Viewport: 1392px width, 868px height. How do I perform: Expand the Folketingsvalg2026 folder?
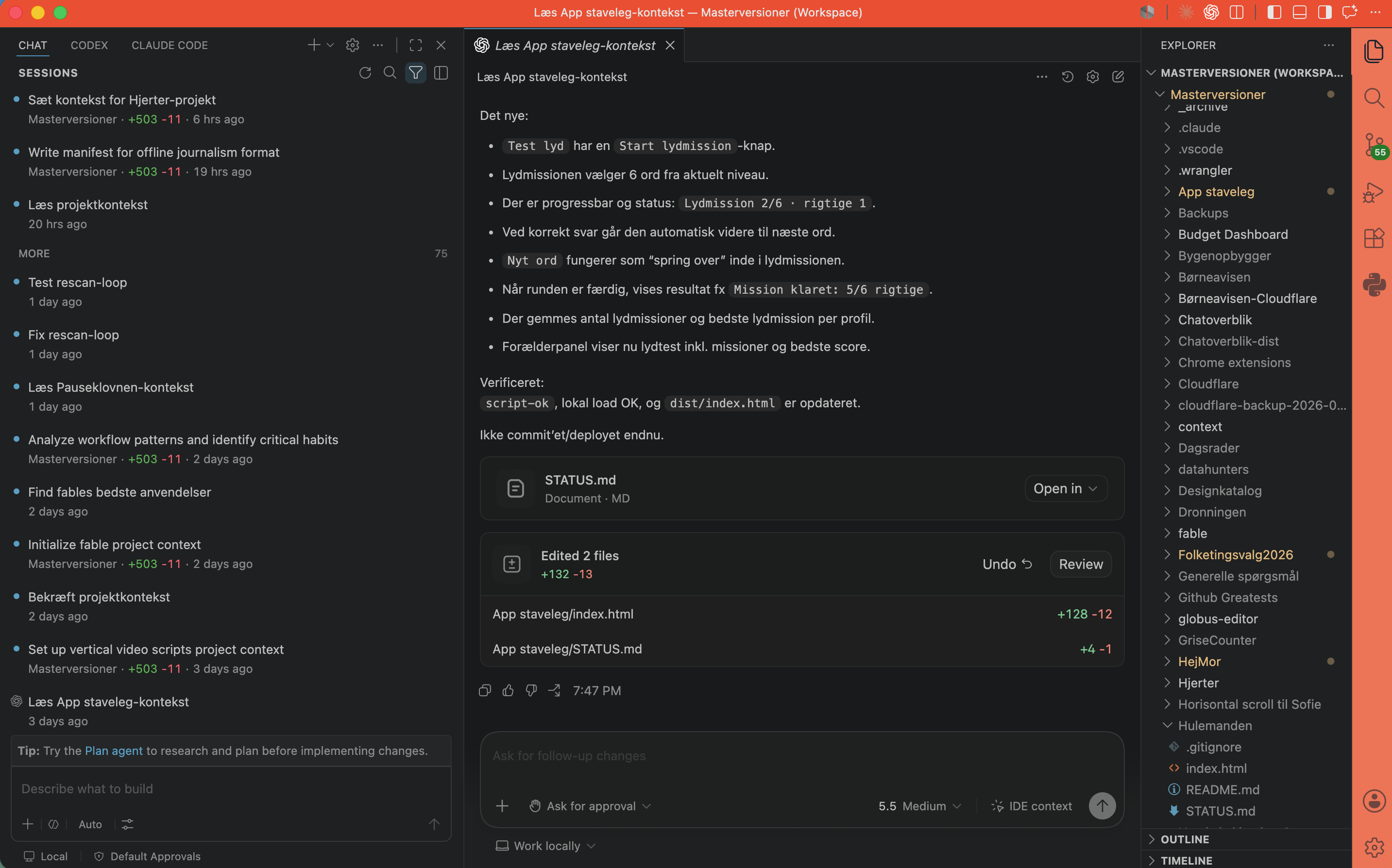(x=1235, y=554)
